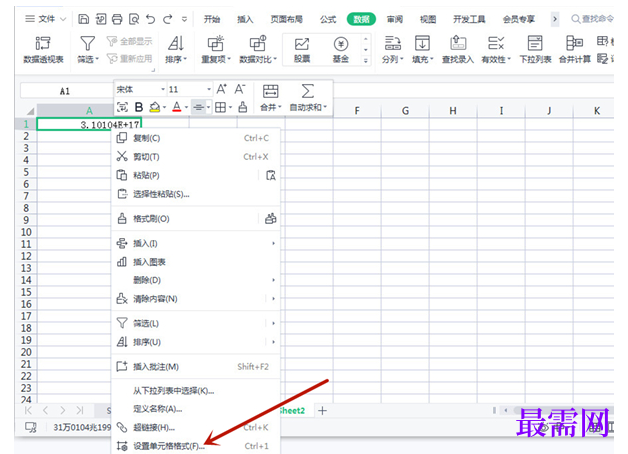Click the 下拉列表 dropdown list icon
The width and height of the screenshot is (628, 454).
(535, 43)
